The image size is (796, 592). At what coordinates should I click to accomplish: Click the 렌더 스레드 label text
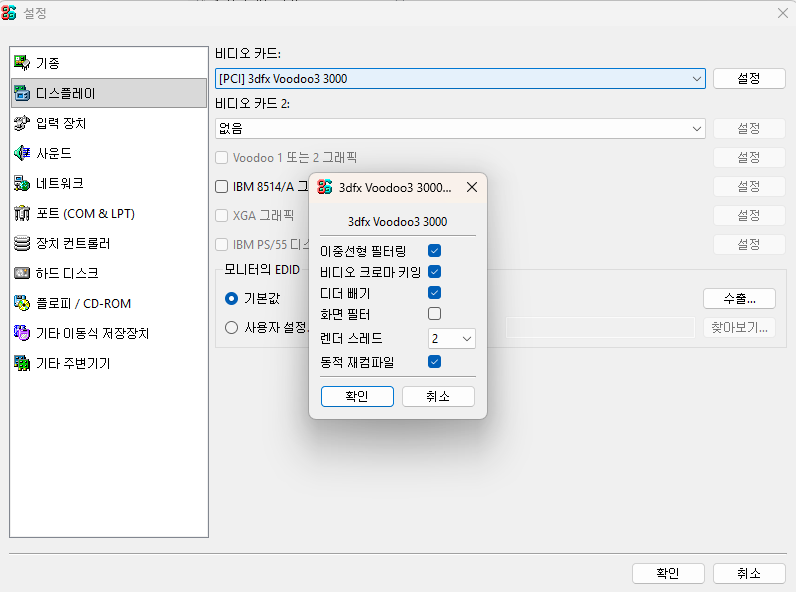(351, 338)
